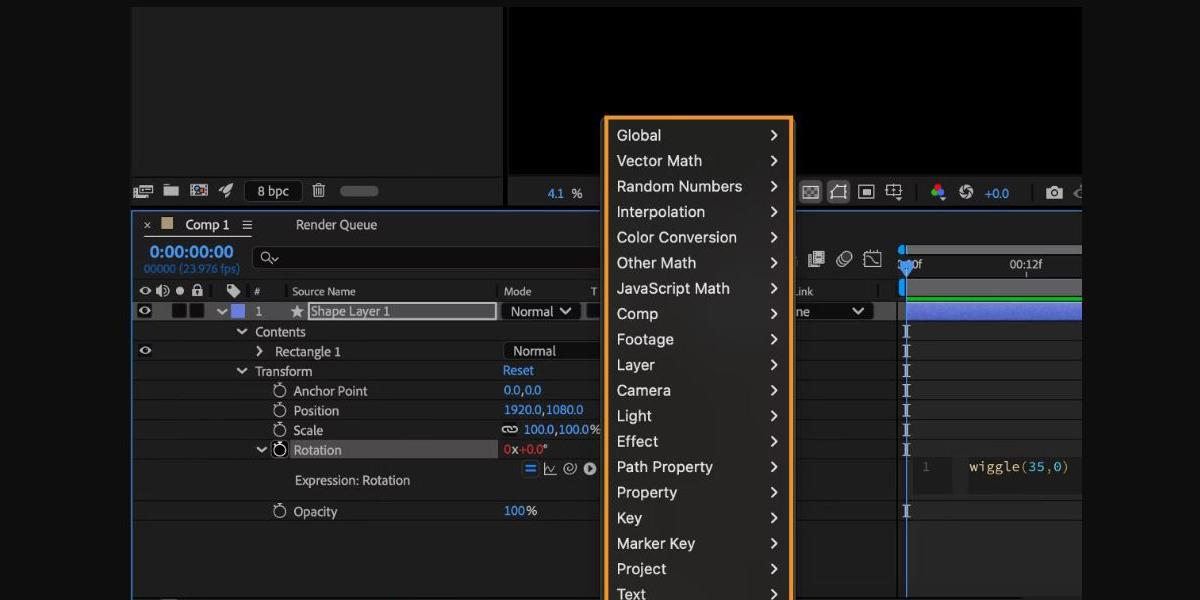Screen dimensions: 1200x600
Task: Click the Position stopwatch icon
Action: (280, 411)
